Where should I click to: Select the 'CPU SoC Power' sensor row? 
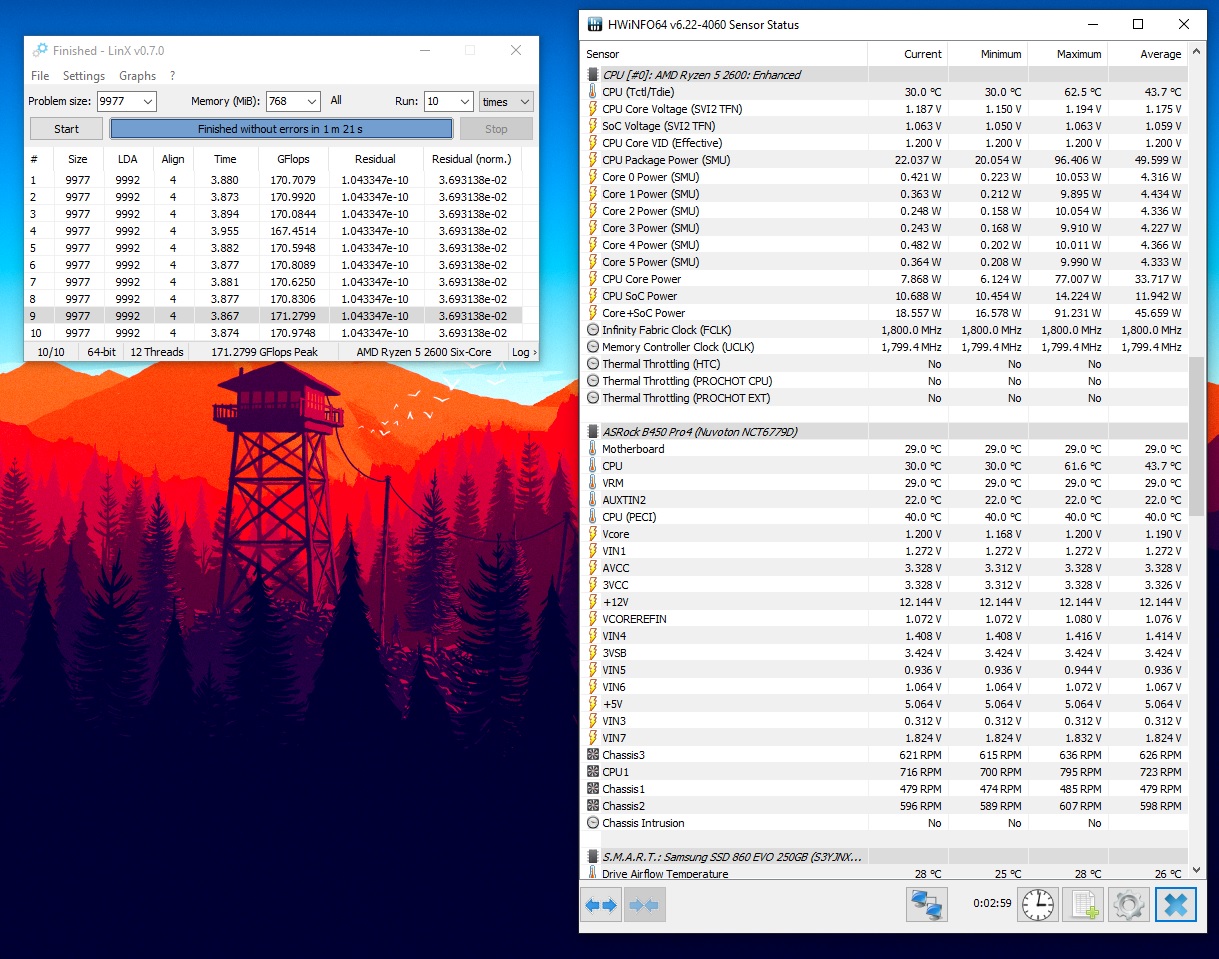coord(884,296)
